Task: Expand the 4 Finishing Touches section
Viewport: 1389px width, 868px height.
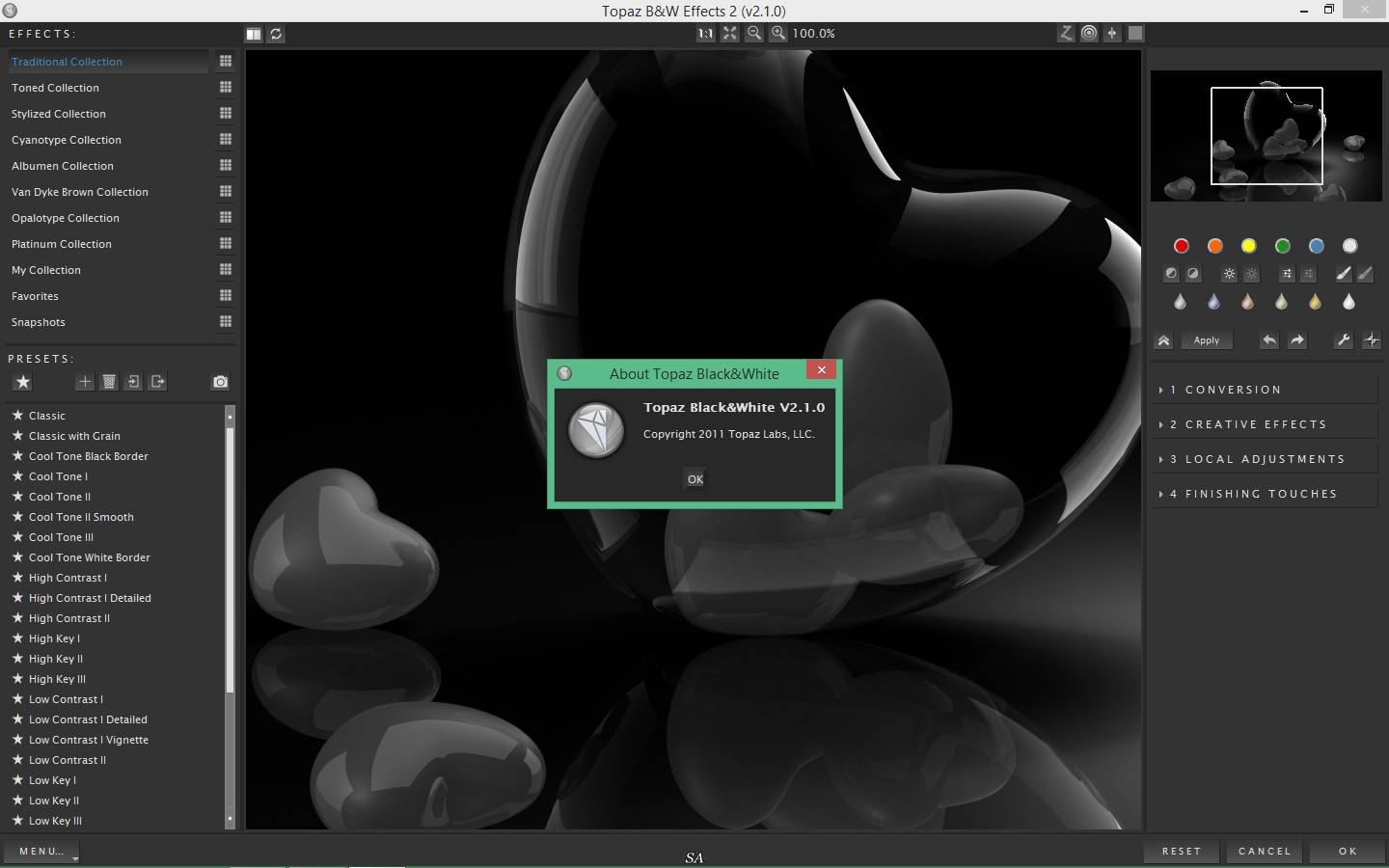Action: tap(1266, 494)
